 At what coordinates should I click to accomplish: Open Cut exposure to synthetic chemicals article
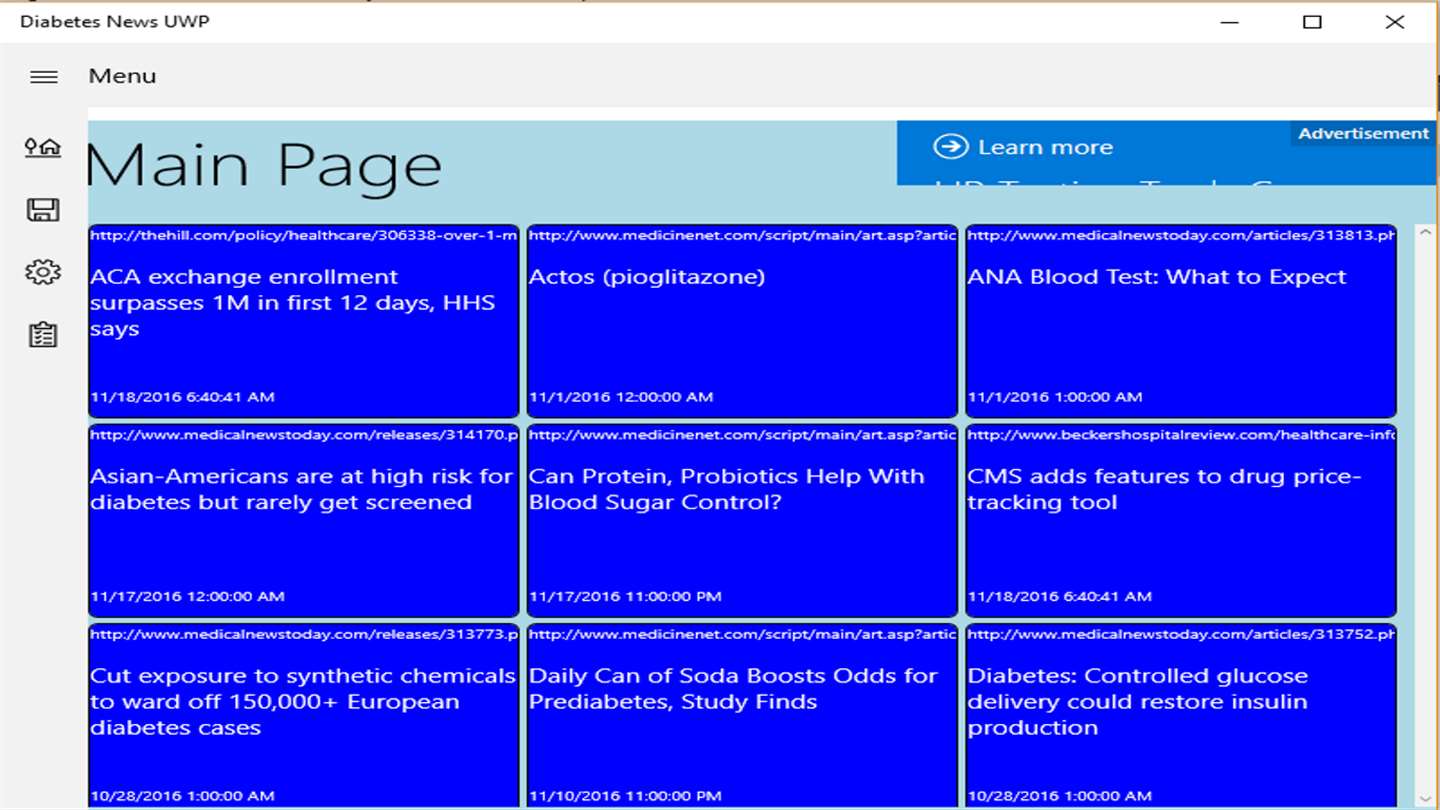click(303, 715)
